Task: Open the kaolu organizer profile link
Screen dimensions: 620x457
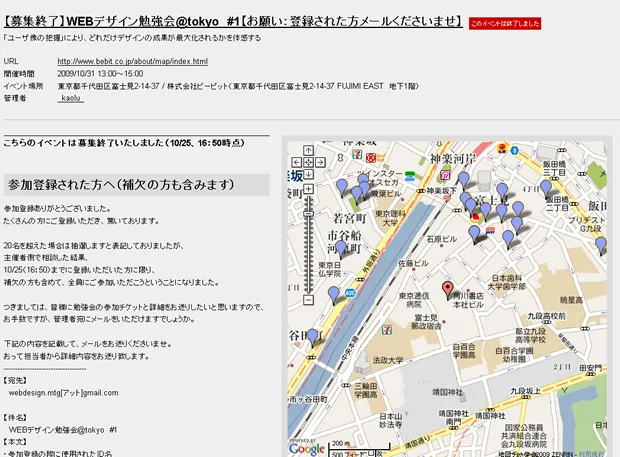Action: pos(73,98)
